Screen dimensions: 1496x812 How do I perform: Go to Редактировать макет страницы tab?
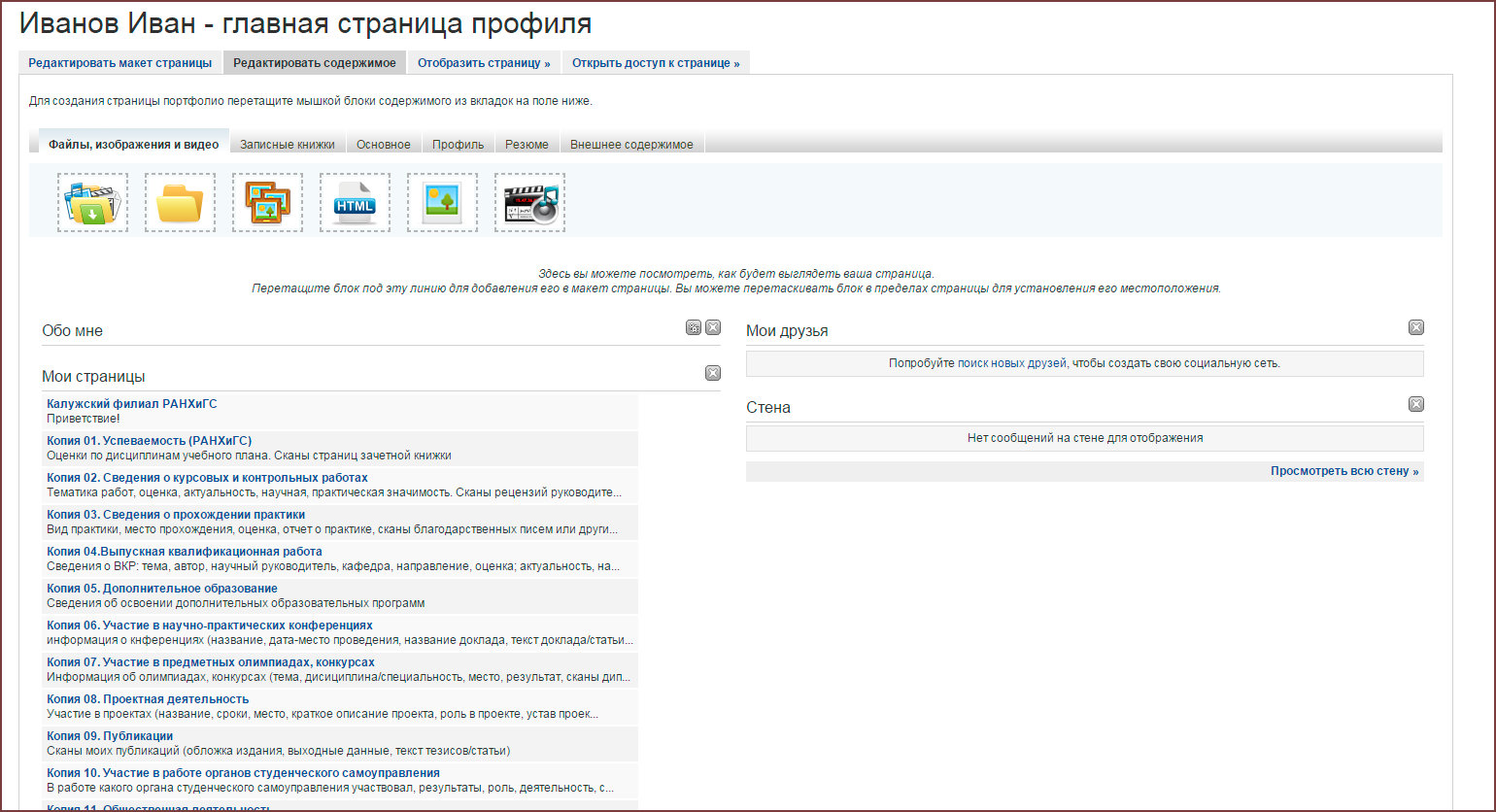pos(119,63)
